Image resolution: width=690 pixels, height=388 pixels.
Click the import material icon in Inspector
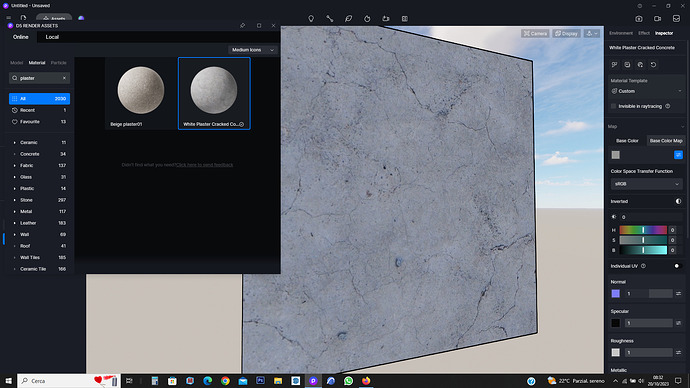[x=640, y=65]
